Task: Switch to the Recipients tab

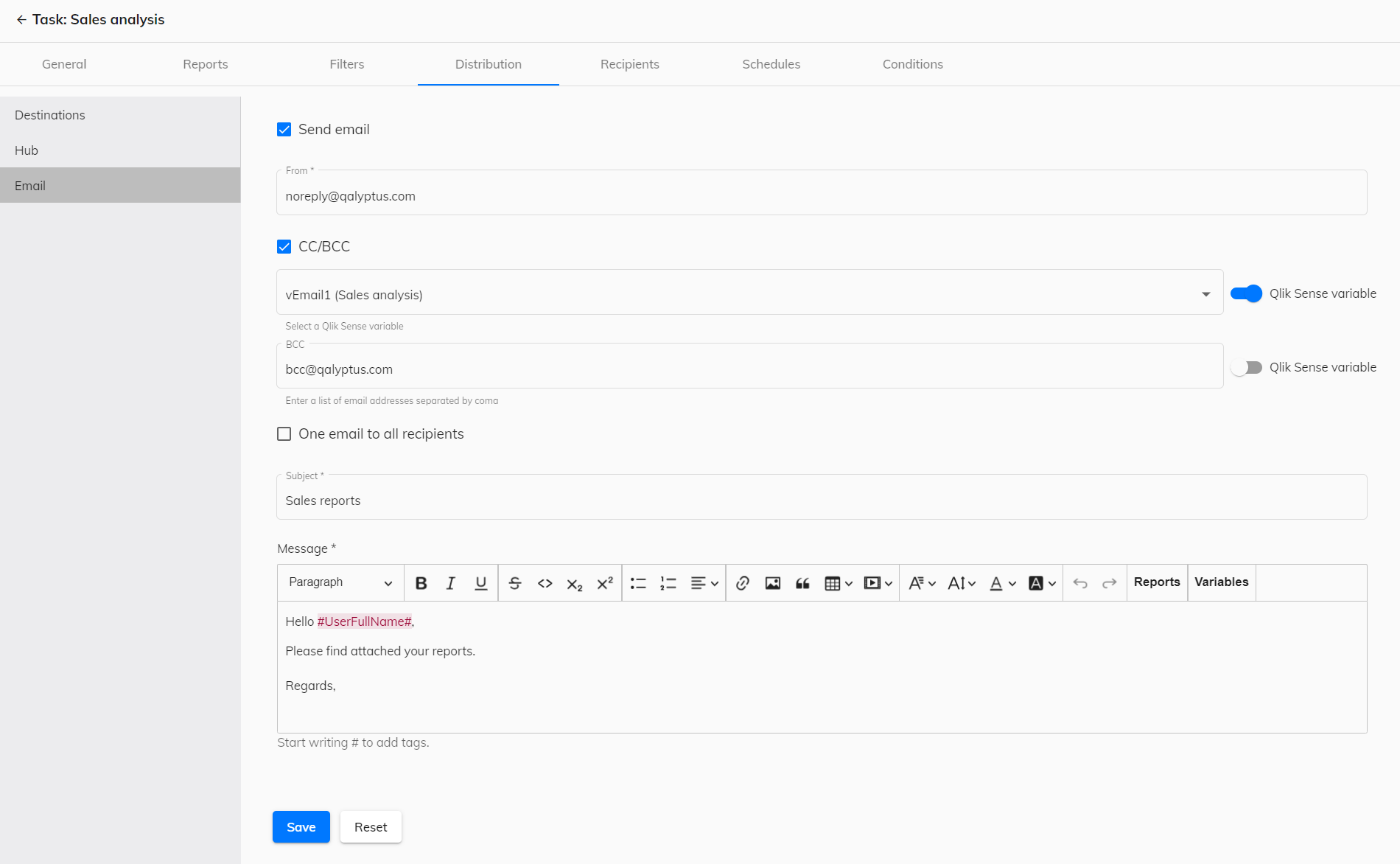Action: pyautogui.click(x=629, y=64)
